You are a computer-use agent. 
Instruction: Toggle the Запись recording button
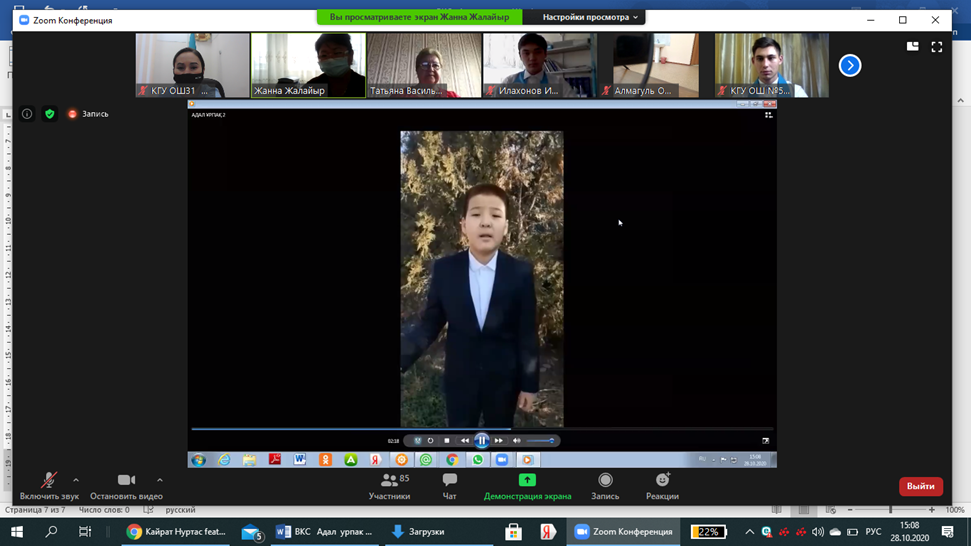coord(605,486)
